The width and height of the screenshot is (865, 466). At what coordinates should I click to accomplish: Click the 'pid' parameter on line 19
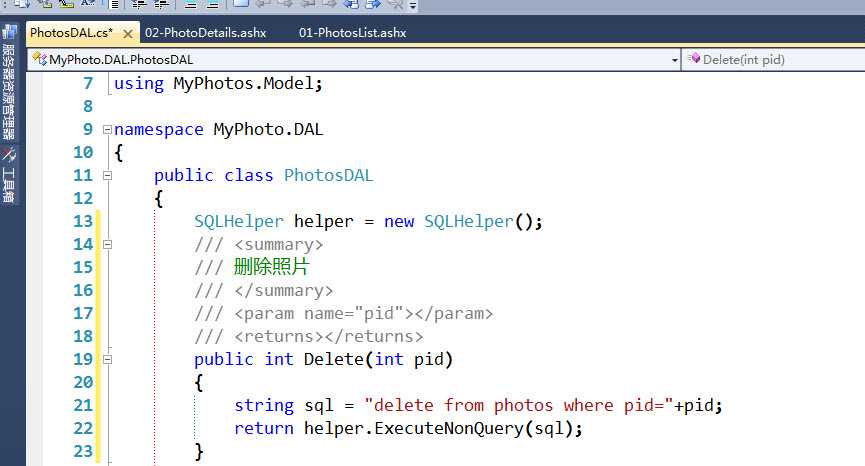pos(428,360)
